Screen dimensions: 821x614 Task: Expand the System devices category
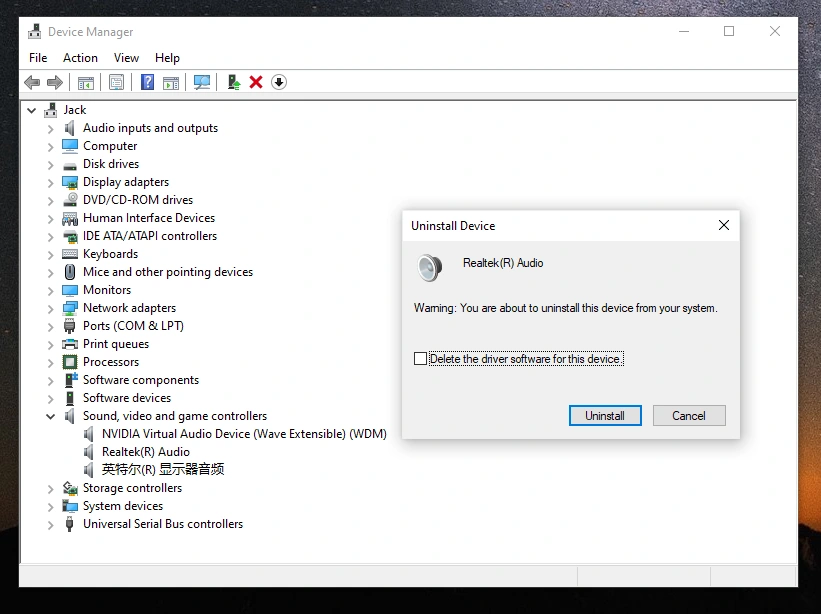(50, 507)
